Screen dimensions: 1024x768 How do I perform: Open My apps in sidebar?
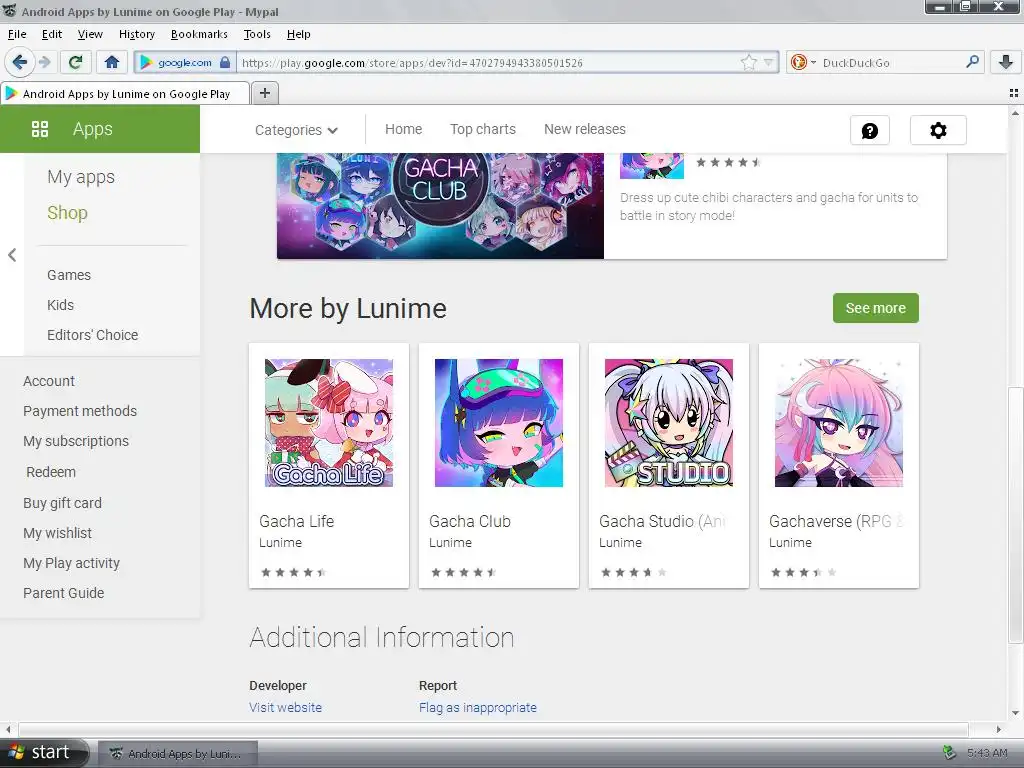tap(81, 177)
